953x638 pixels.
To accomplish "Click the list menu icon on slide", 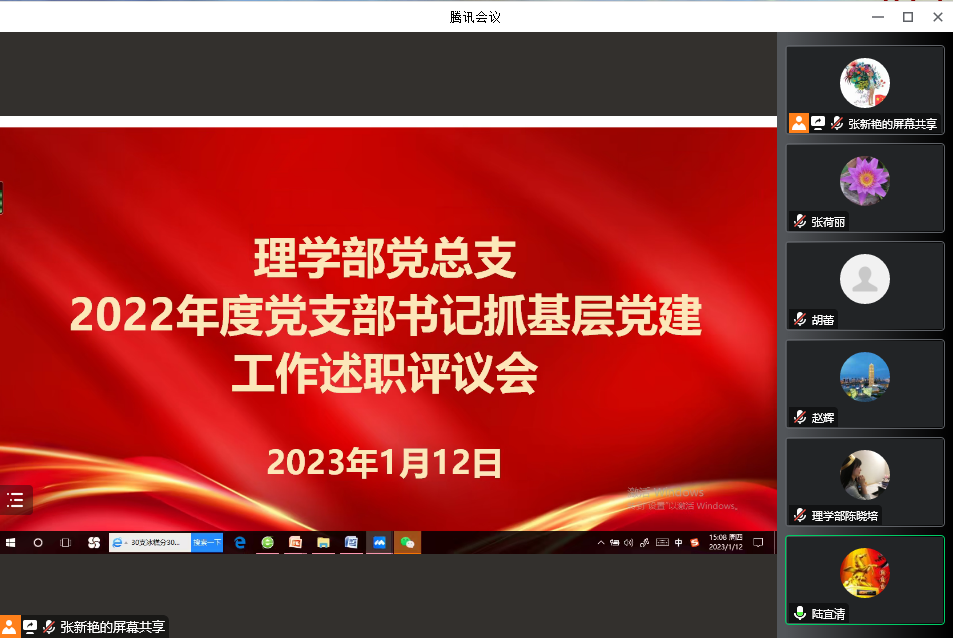I will [x=15, y=500].
